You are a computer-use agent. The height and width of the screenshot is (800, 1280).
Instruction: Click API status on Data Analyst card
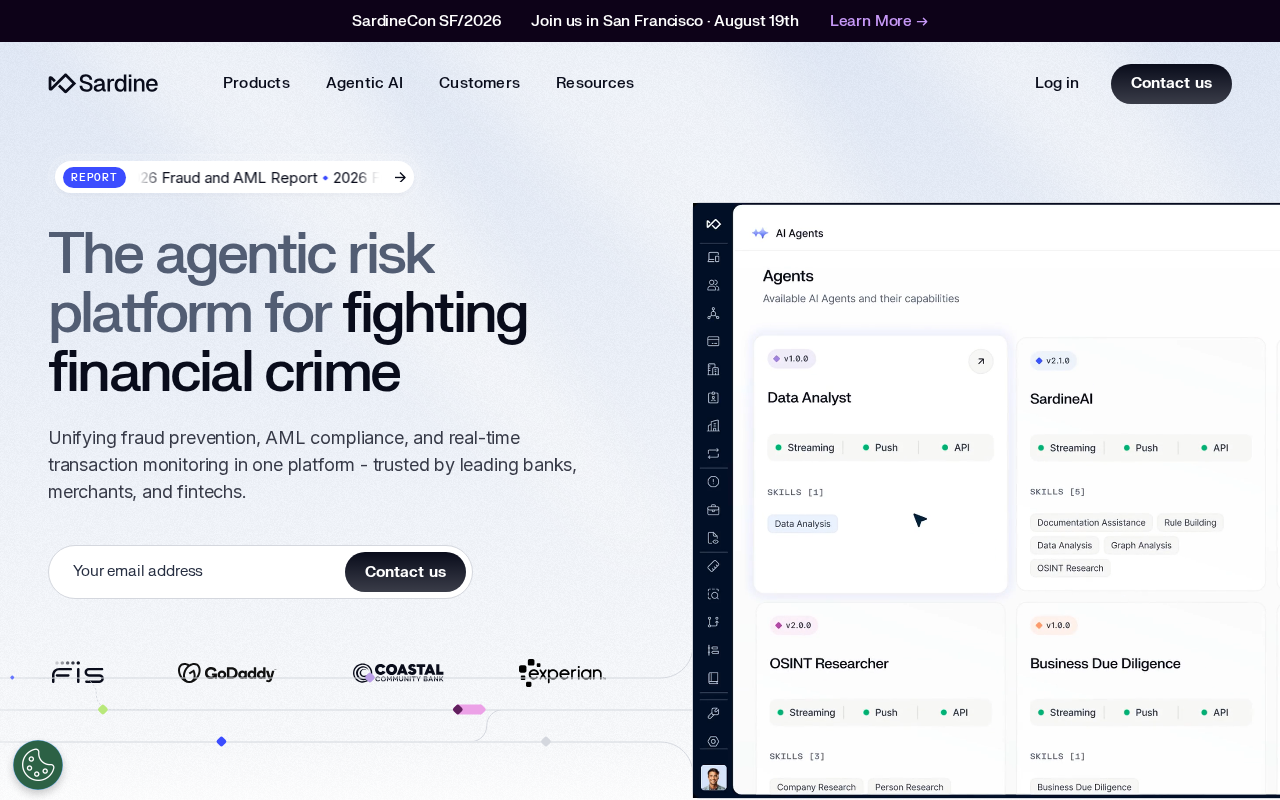tap(955, 448)
